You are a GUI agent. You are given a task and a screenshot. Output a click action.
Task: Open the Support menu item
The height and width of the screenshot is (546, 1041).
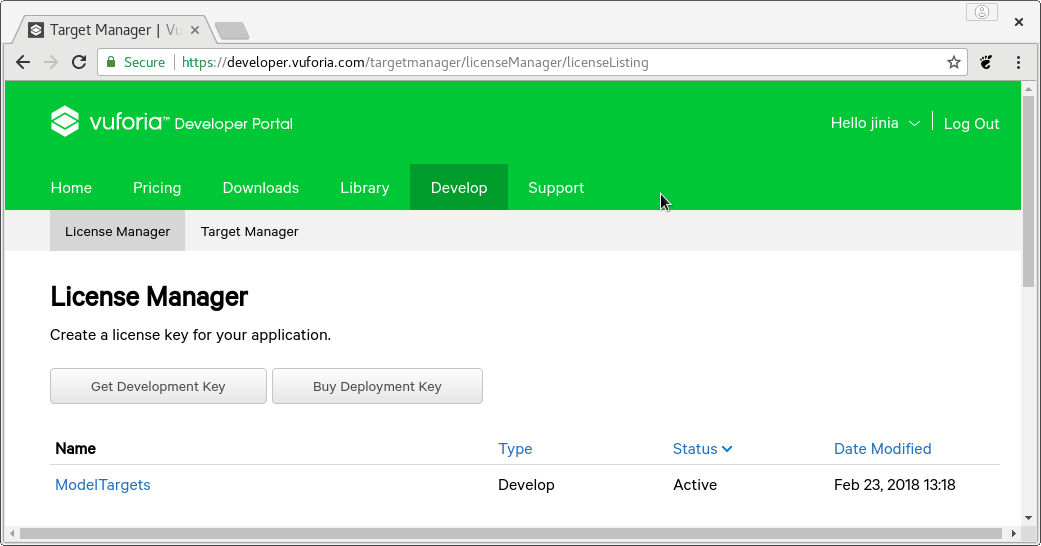point(556,188)
